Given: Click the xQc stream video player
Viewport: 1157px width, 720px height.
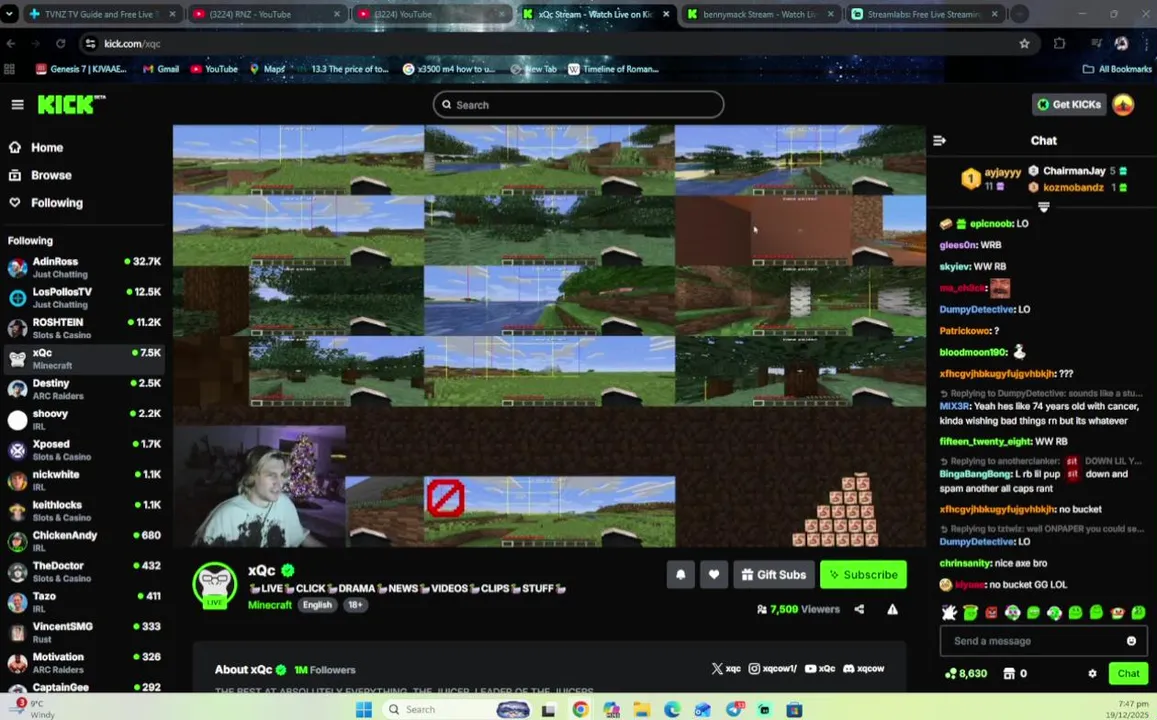Looking at the screenshot, I should [549, 336].
